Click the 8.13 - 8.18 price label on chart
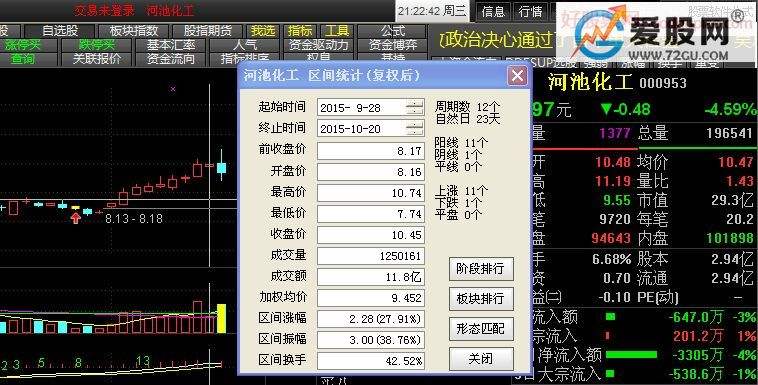Image resolution: width=758 pixels, height=385 pixels. point(134,219)
